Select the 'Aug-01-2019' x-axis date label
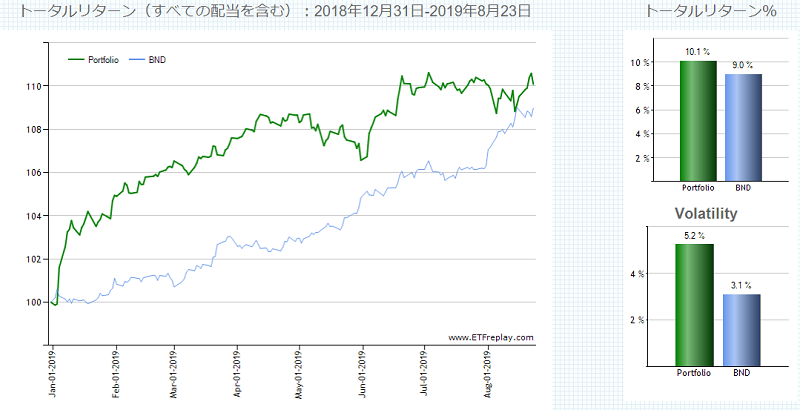Viewport: 800px width, 410px height. [x=488, y=376]
